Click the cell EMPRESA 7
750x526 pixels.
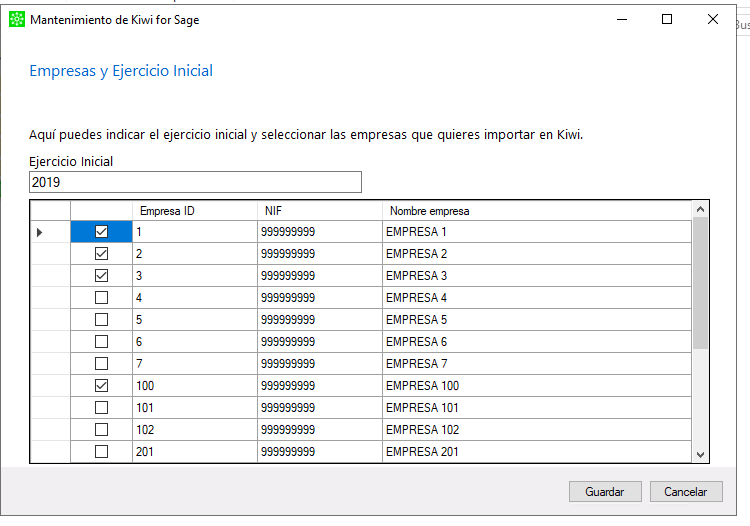[x=537, y=364]
